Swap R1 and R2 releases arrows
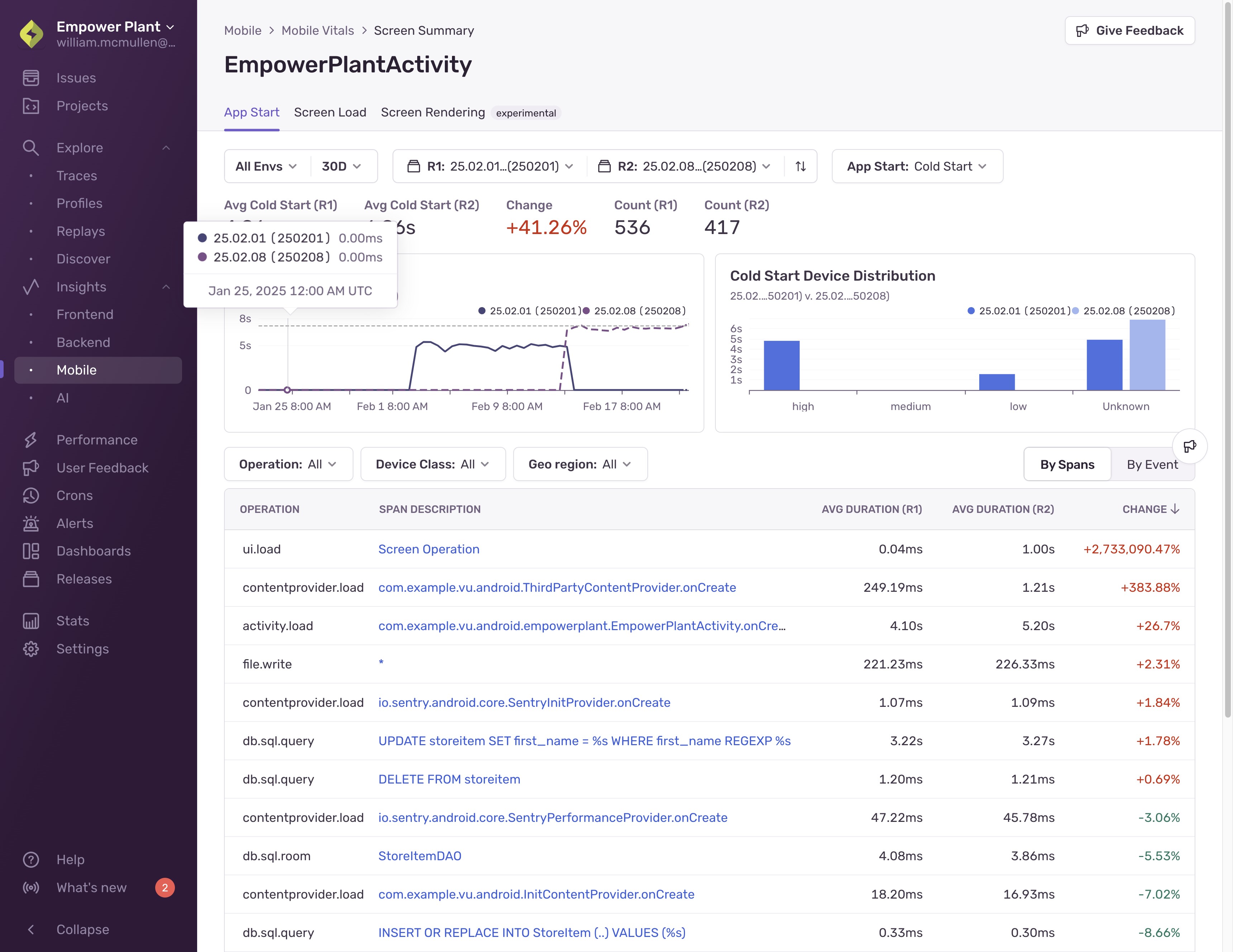Image resolution: width=1233 pixels, height=952 pixels. coord(800,166)
